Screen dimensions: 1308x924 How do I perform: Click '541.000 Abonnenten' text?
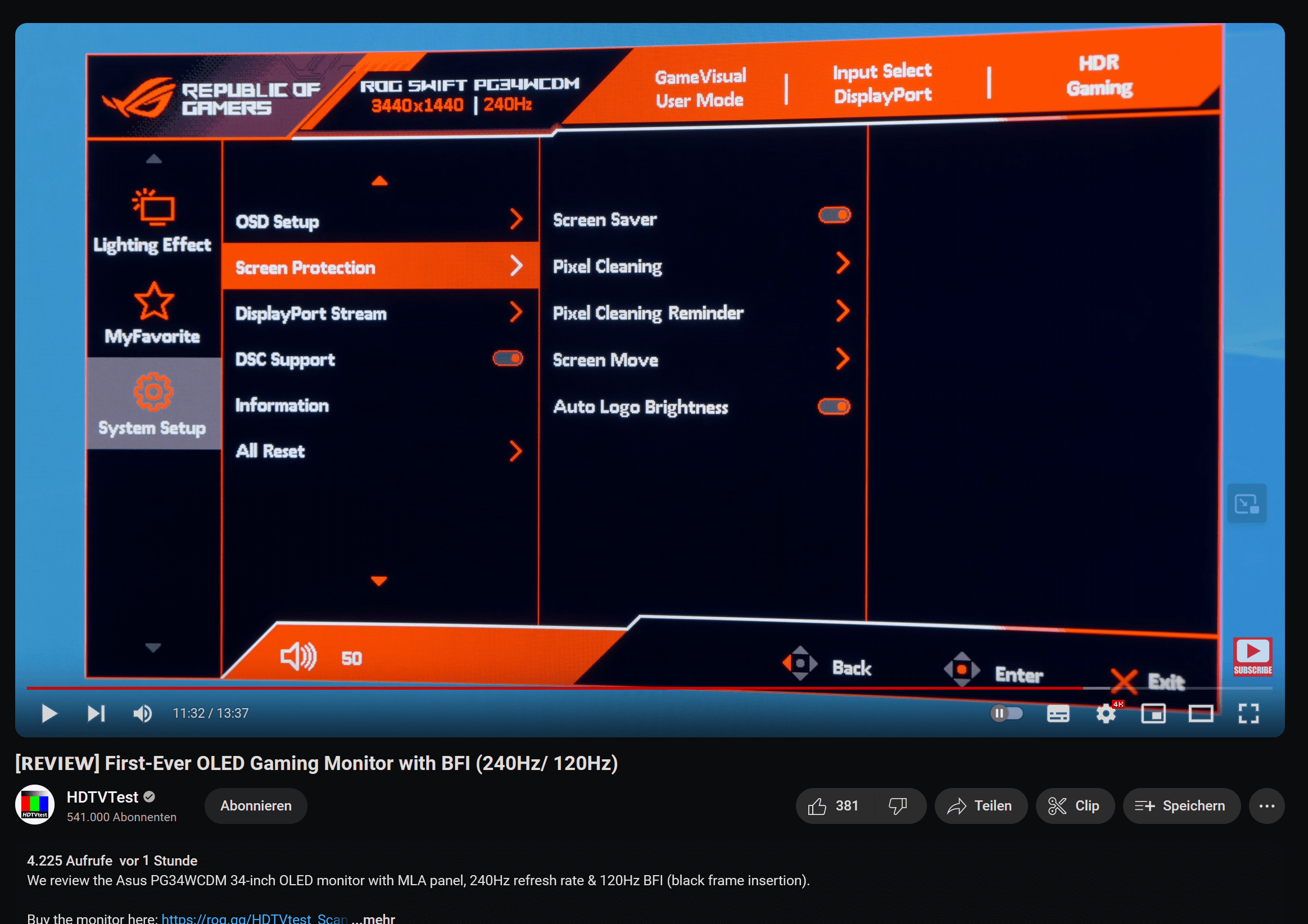coord(121,817)
